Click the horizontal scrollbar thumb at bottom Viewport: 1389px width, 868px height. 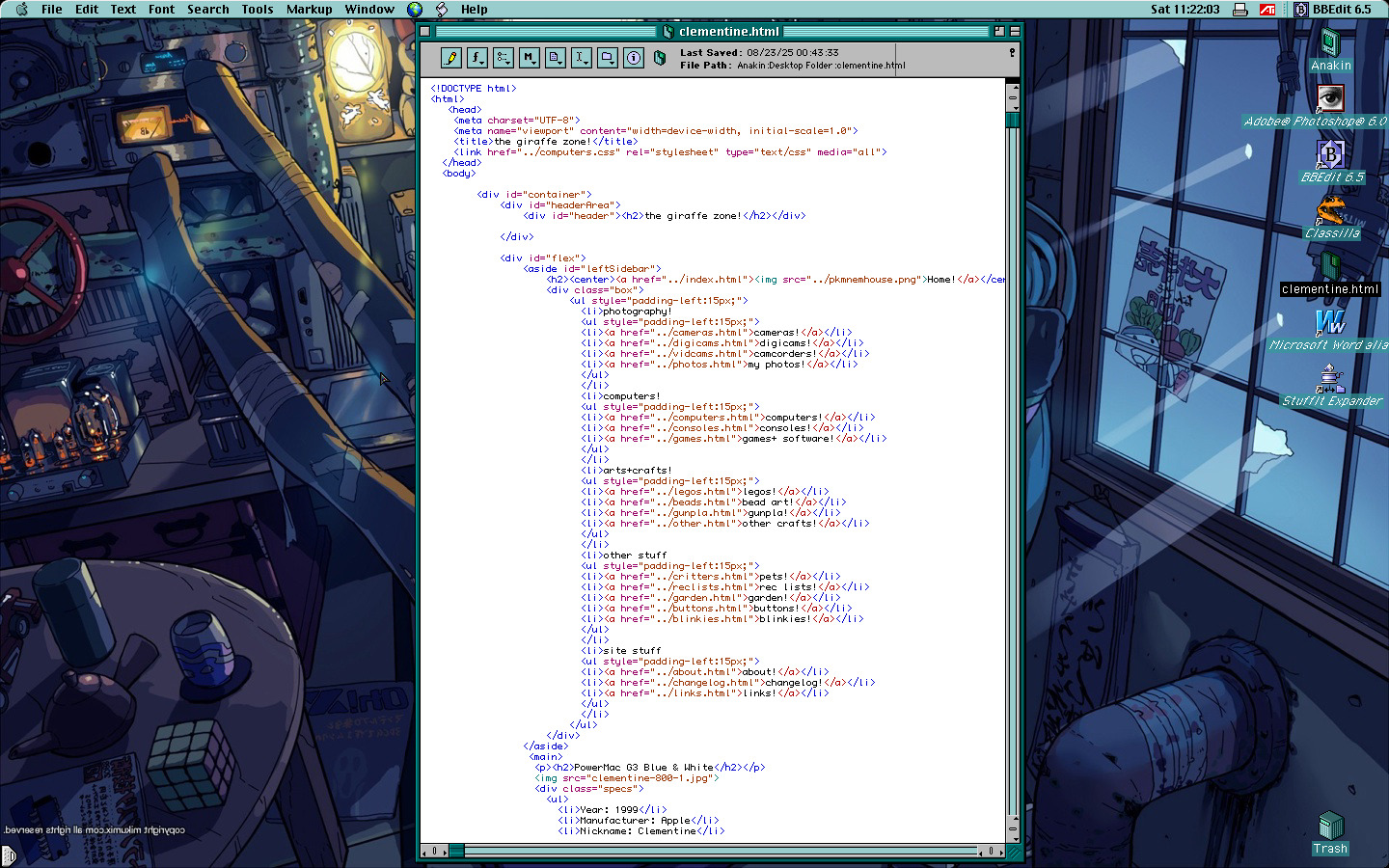(x=456, y=851)
